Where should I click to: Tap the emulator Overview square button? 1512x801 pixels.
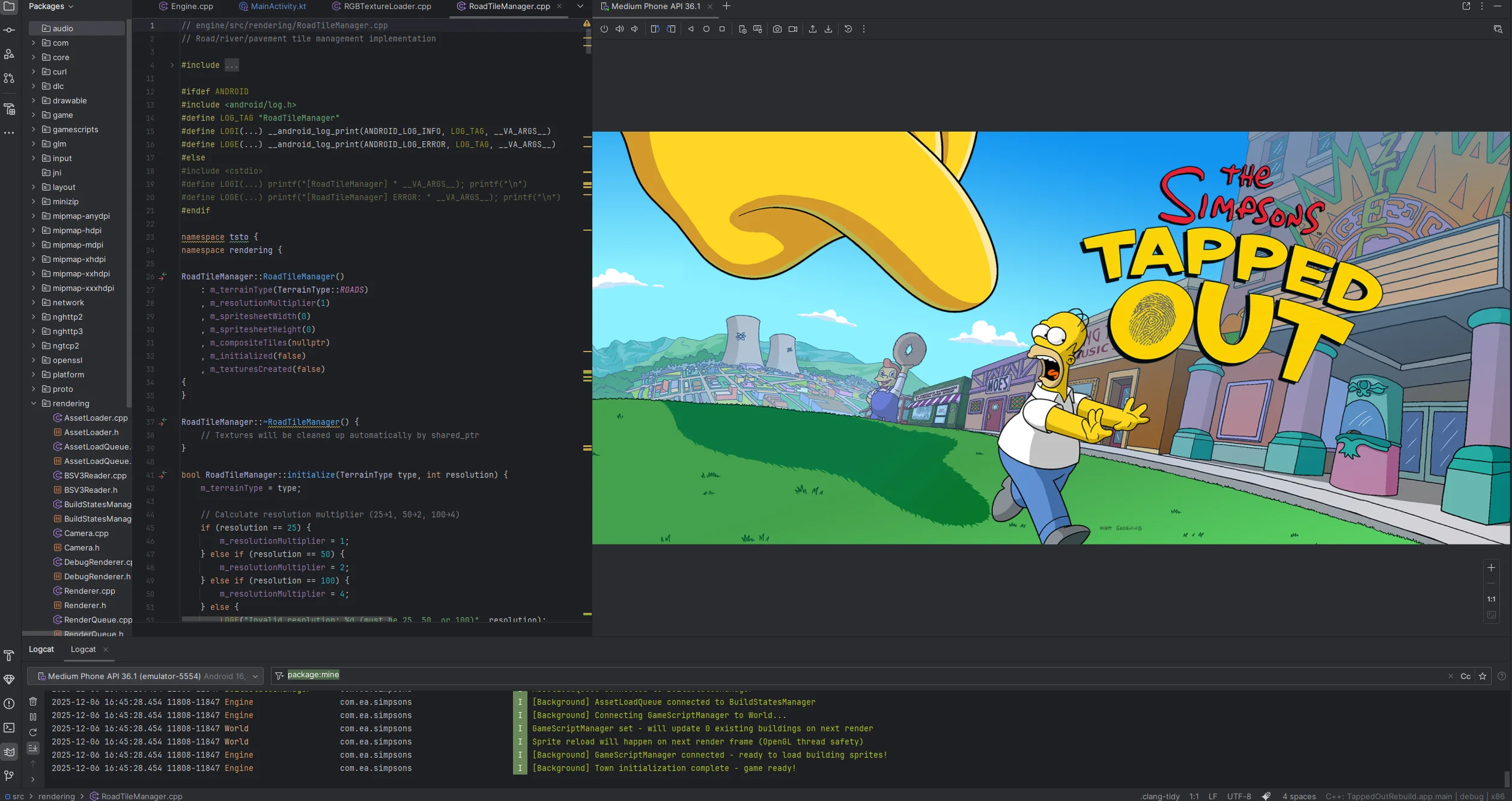click(x=722, y=29)
